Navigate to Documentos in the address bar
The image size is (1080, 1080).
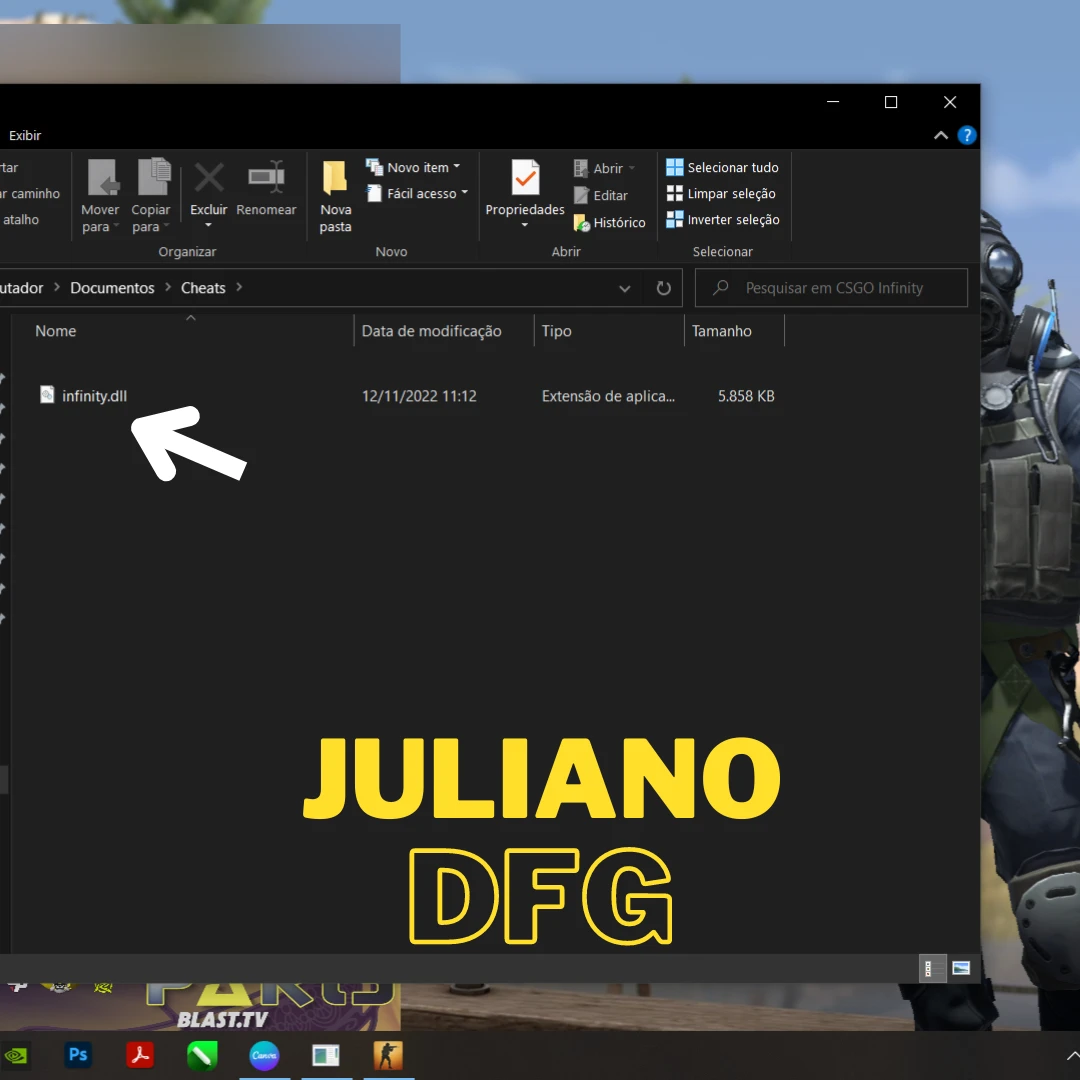point(112,288)
